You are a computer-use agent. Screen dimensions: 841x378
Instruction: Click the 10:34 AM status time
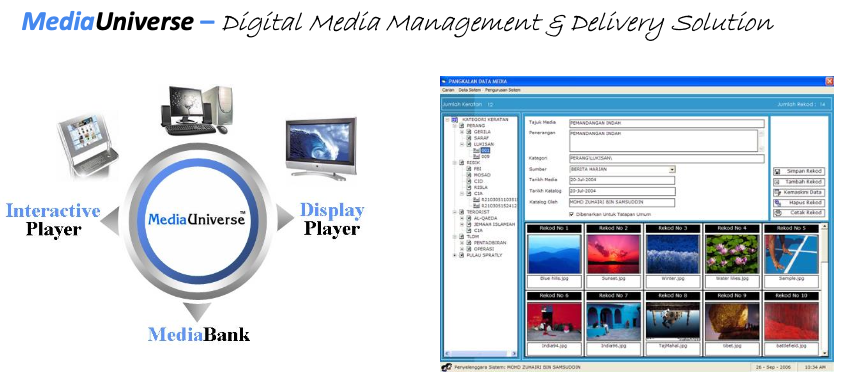815,367
